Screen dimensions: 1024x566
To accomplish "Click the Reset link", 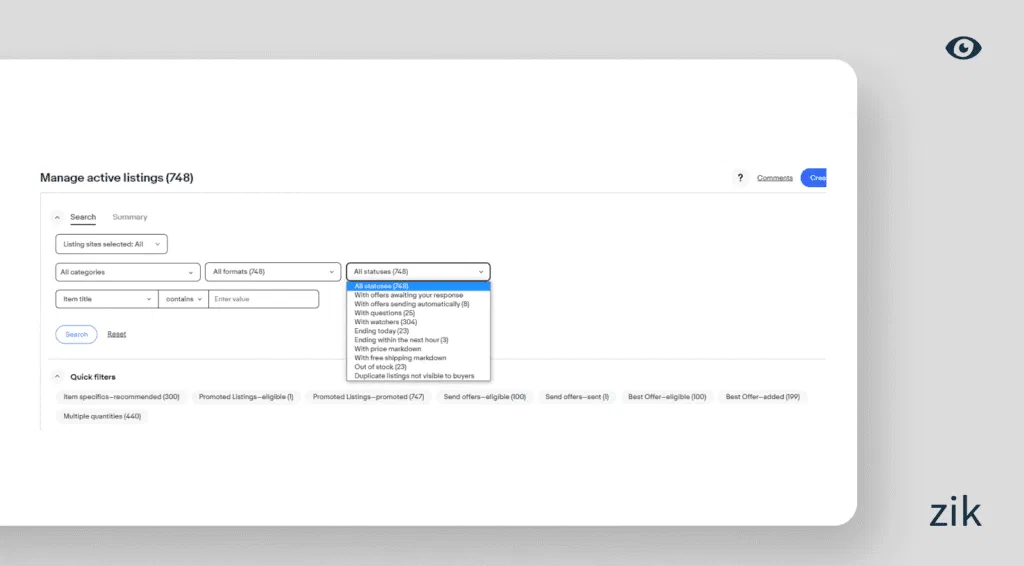I will (117, 334).
